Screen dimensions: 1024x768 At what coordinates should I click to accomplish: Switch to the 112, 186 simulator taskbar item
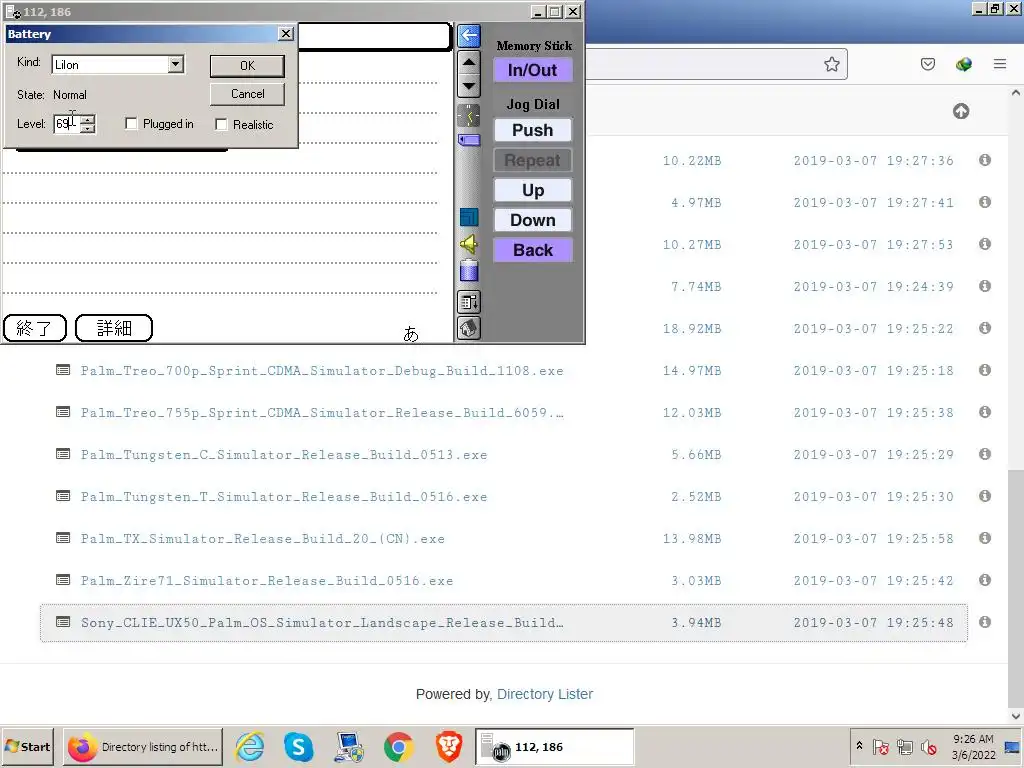[x=554, y=746]
